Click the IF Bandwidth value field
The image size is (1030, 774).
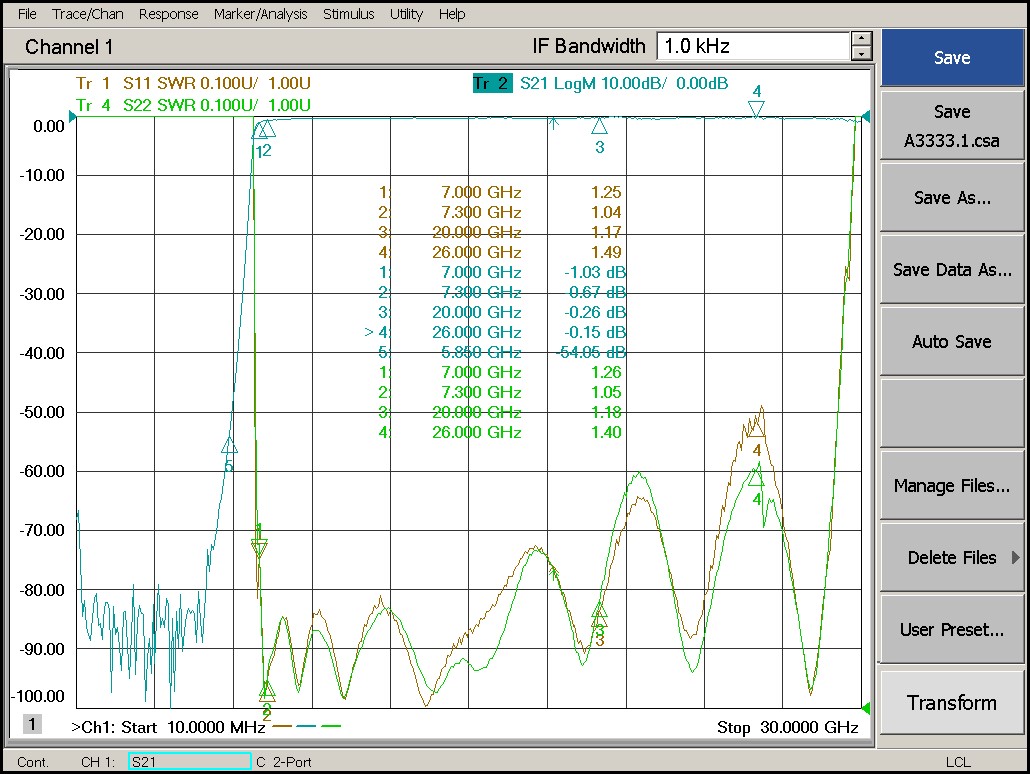tap(752, 46)
